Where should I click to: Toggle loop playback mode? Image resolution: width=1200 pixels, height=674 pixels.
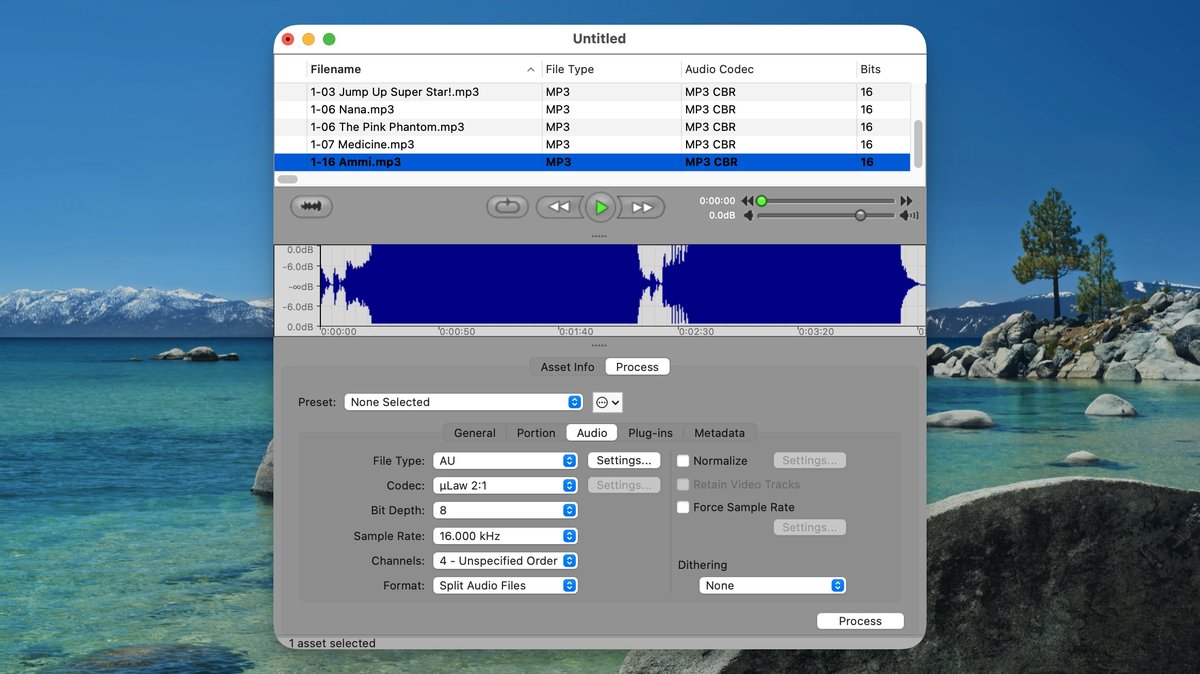click(x=508, y=206)
